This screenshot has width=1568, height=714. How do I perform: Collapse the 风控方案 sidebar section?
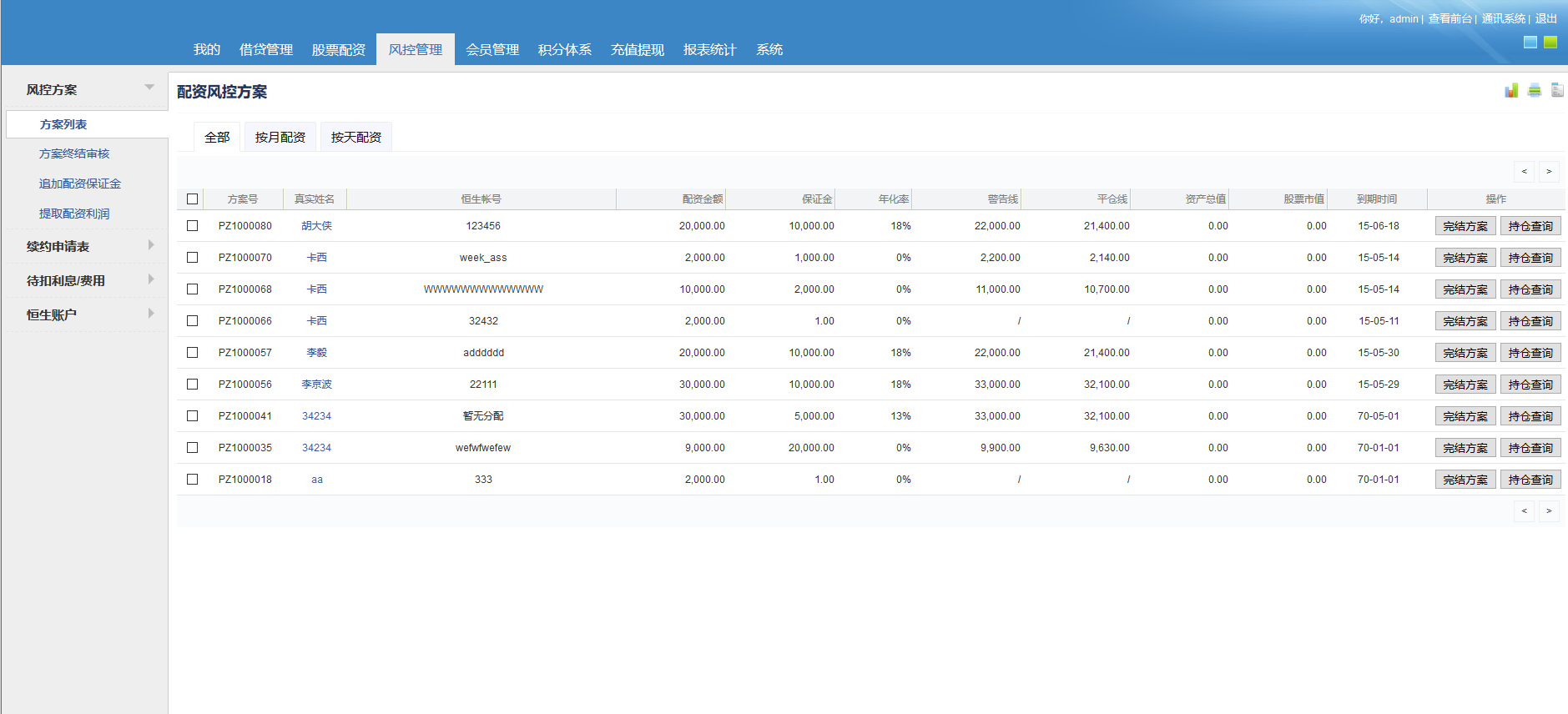coord(149,88)
